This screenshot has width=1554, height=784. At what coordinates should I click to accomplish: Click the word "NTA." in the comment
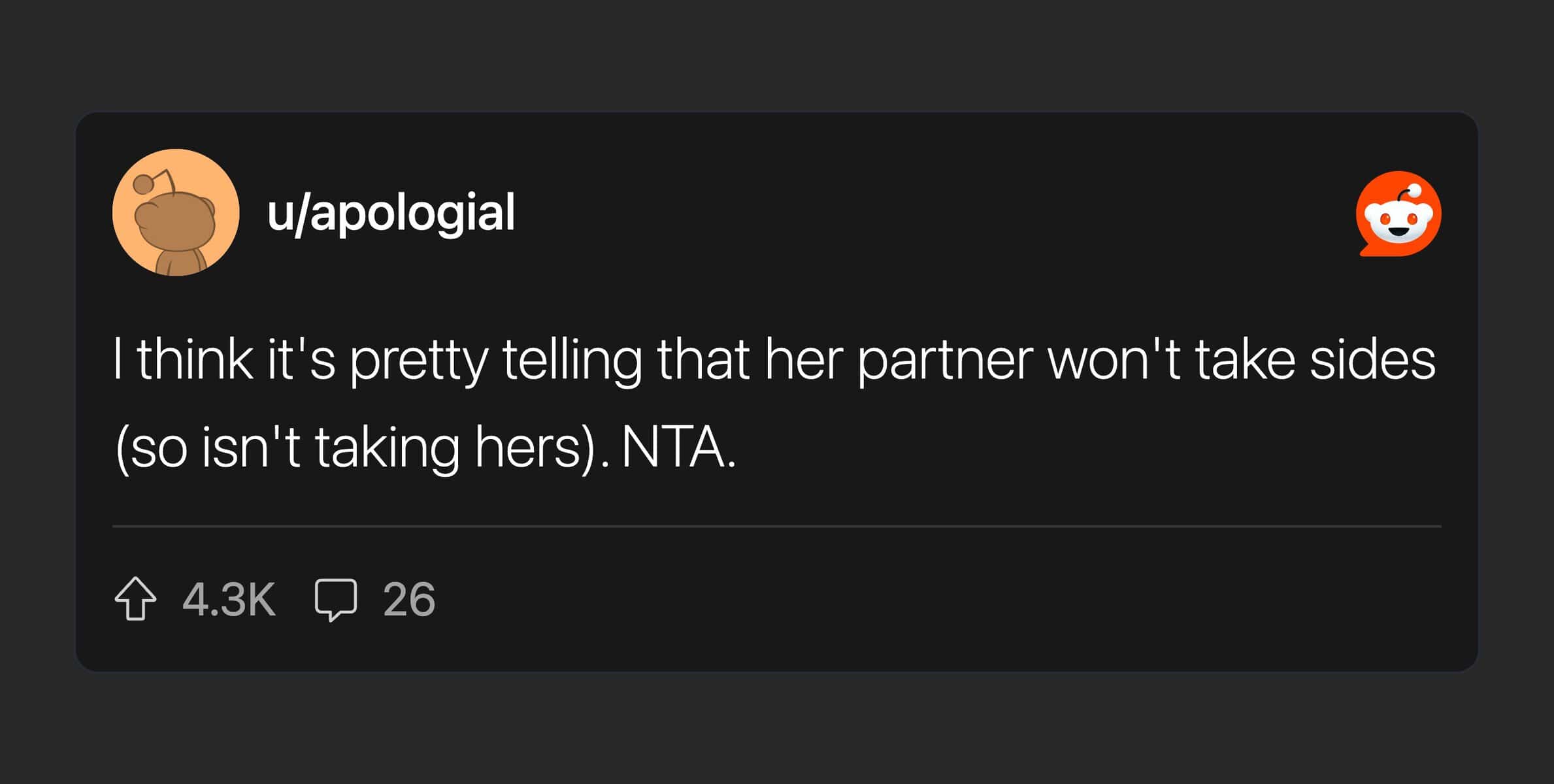point(678,448)
